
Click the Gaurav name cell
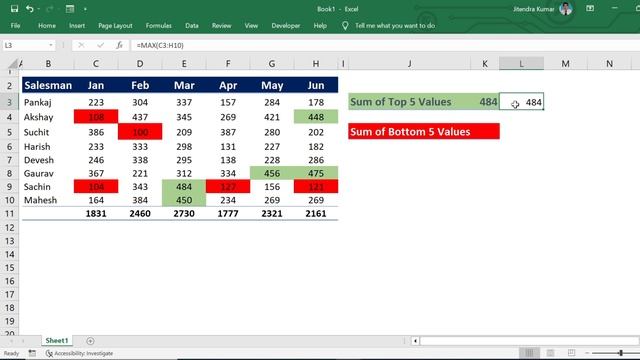click(48, 173)
